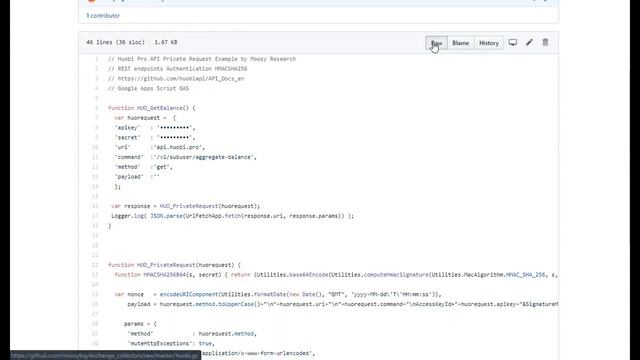Click the Logger.log code line
Viewport: 640px width, 360px height.
232,216
